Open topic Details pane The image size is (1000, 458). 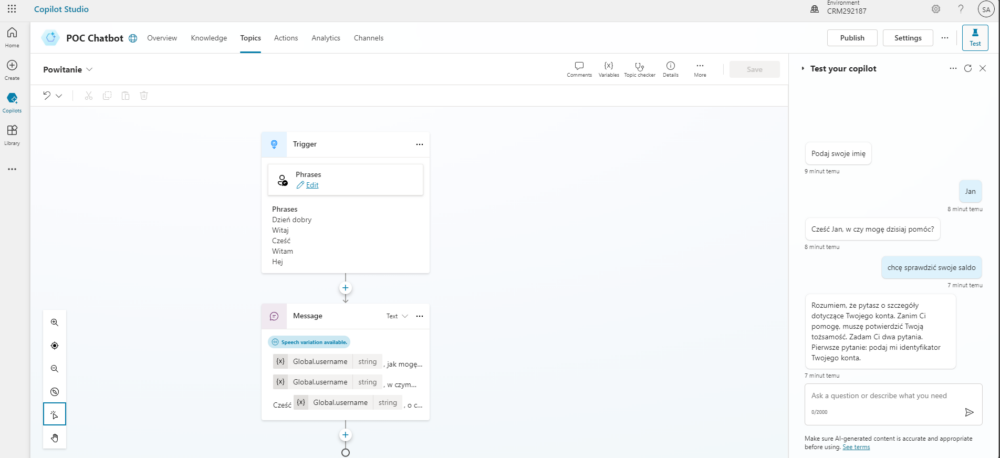tap(670, 66)
